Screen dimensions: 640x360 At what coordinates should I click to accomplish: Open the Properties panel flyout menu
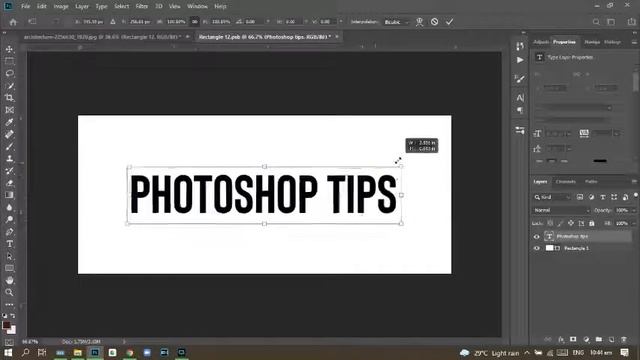pos(634,42)
